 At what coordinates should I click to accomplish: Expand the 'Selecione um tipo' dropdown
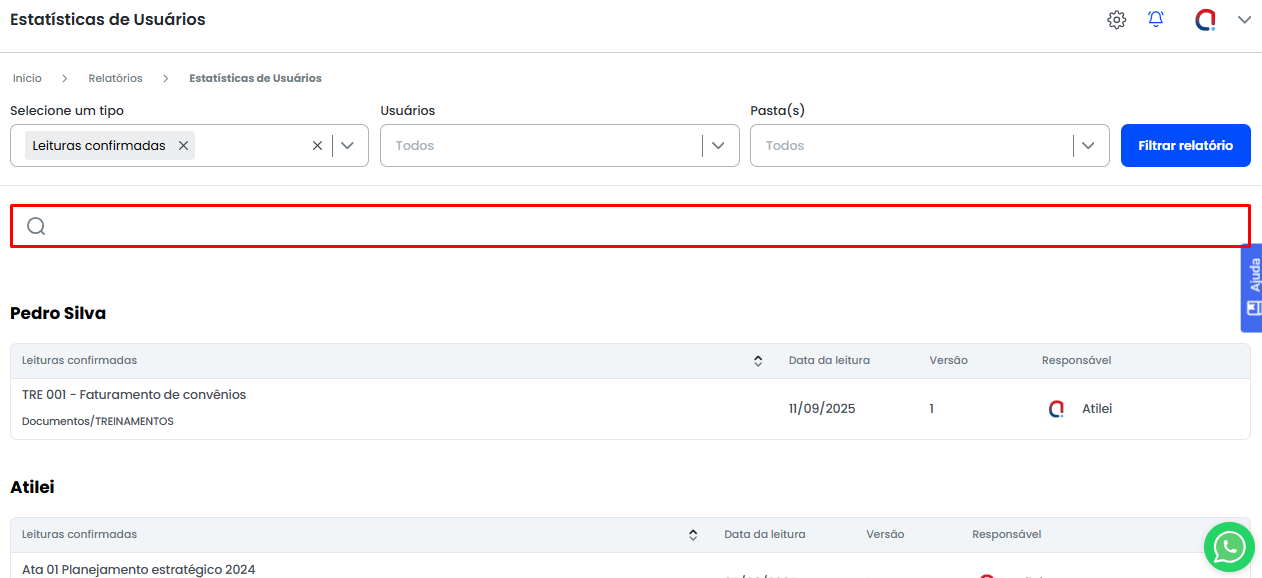coord(347,146)
